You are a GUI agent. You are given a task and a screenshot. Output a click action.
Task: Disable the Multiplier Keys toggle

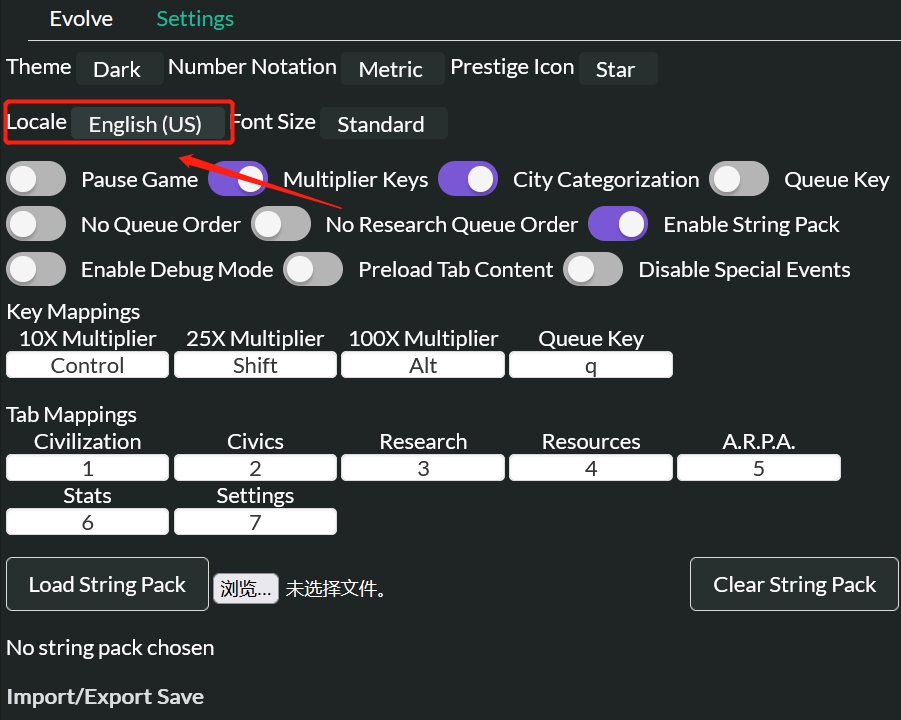[237, 178]
